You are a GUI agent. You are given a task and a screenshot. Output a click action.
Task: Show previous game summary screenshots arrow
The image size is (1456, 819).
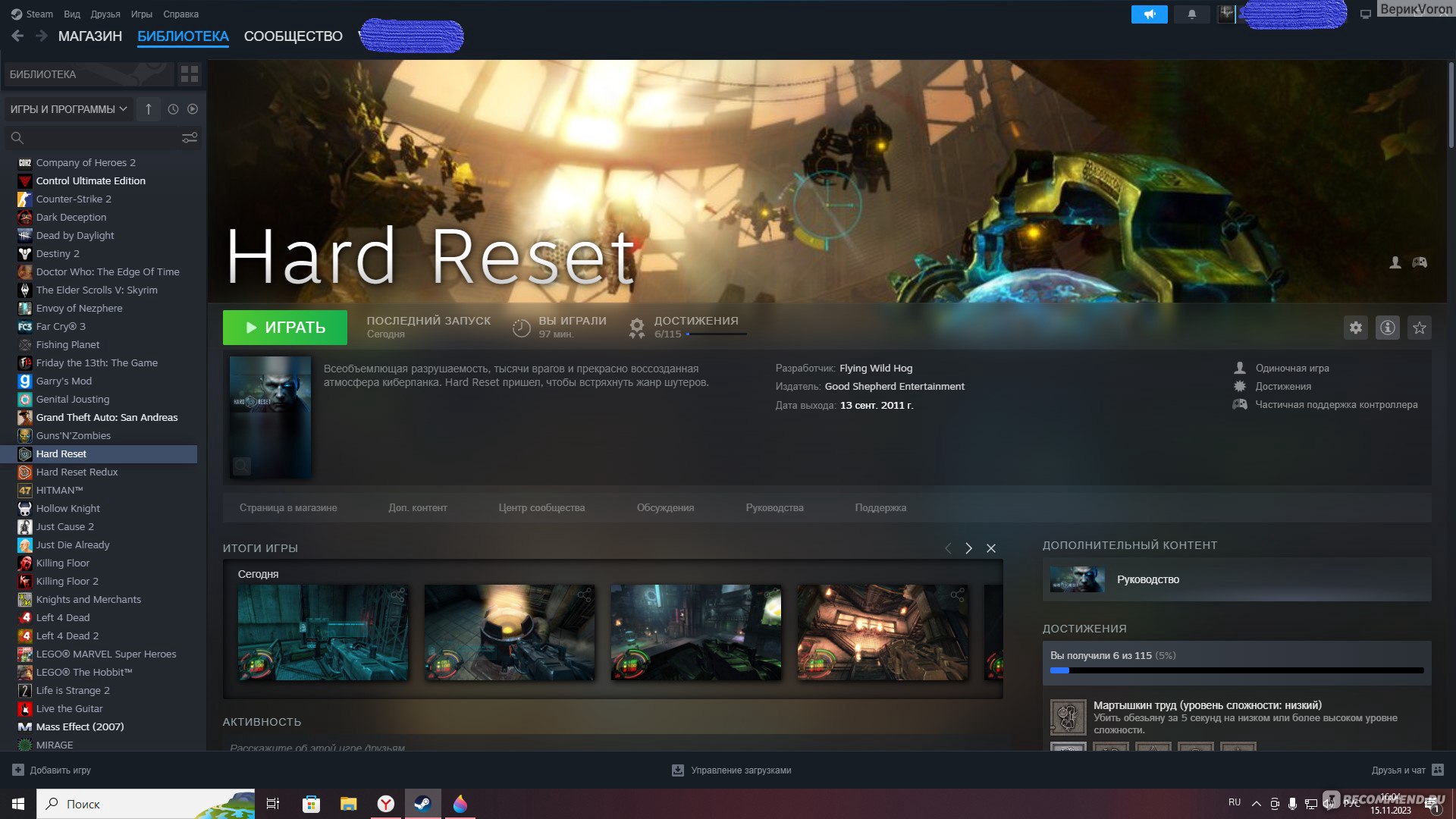(947, 548)
